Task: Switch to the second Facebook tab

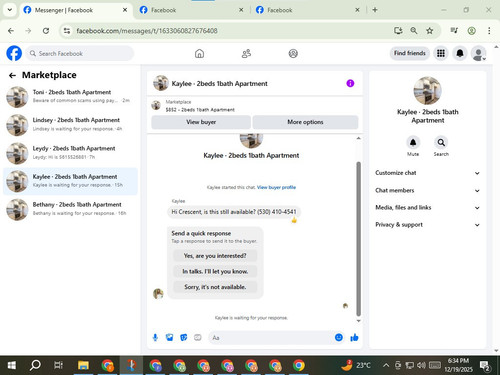Action: 191,10
